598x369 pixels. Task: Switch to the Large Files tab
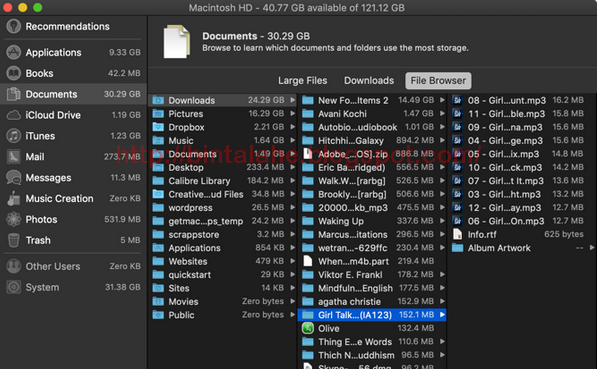pos(302,80)
